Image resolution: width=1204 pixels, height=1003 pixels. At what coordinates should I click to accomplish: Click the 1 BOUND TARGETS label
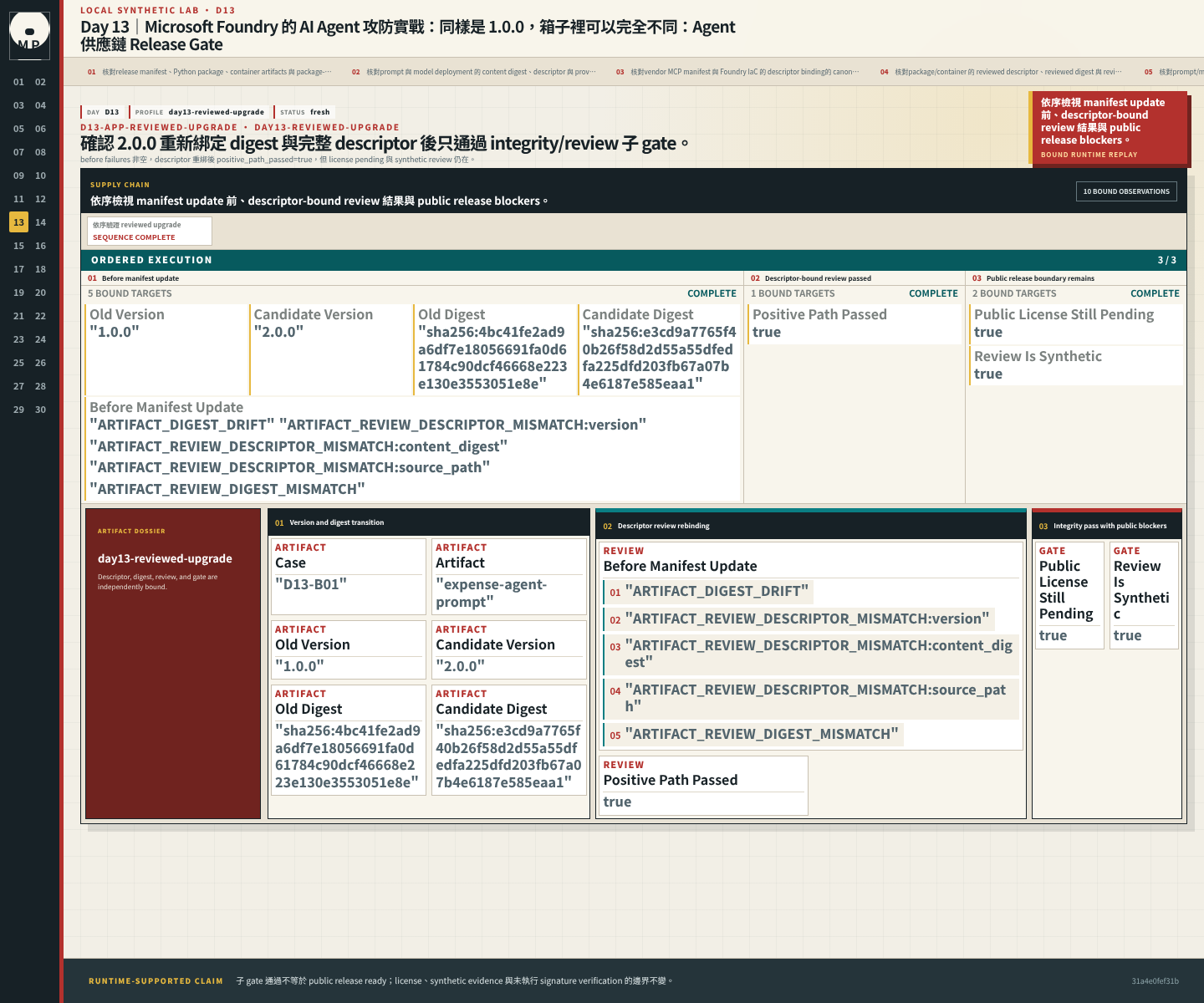[793, 293]
